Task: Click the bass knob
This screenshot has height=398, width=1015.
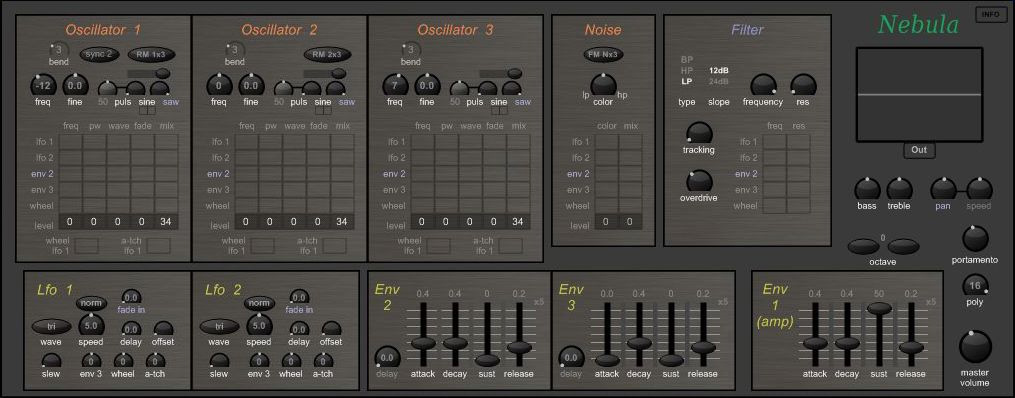Action: tap(867, 189)
